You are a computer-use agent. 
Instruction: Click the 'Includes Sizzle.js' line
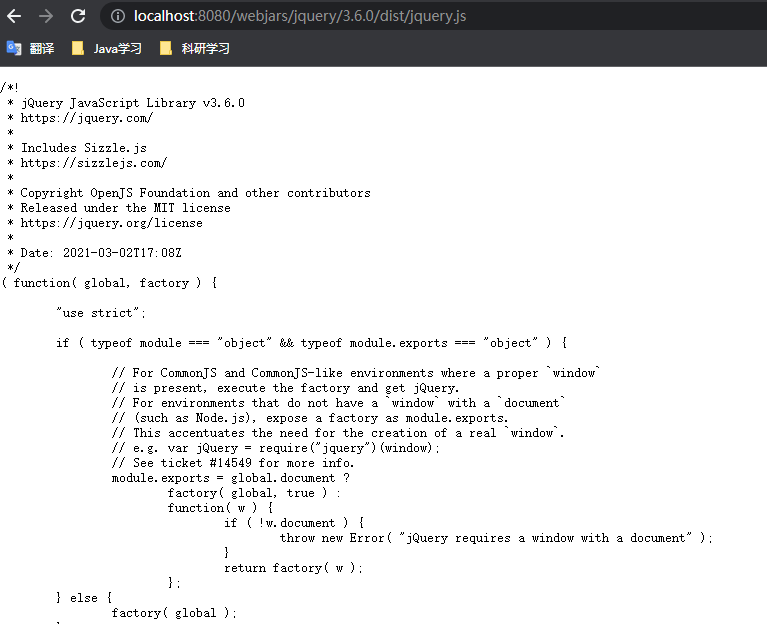point(84,148)
